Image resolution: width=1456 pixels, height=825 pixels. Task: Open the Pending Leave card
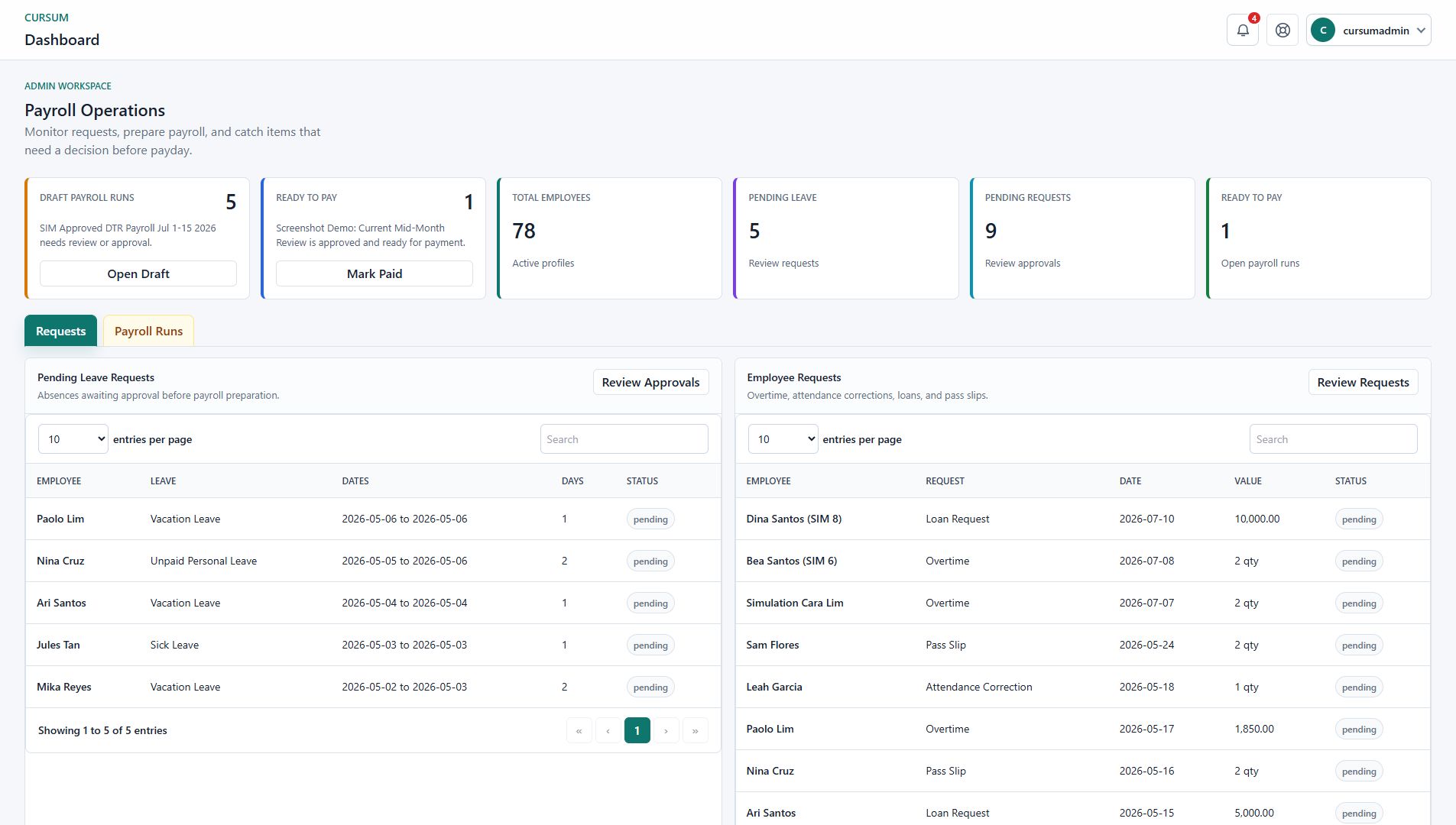(845, 238)
